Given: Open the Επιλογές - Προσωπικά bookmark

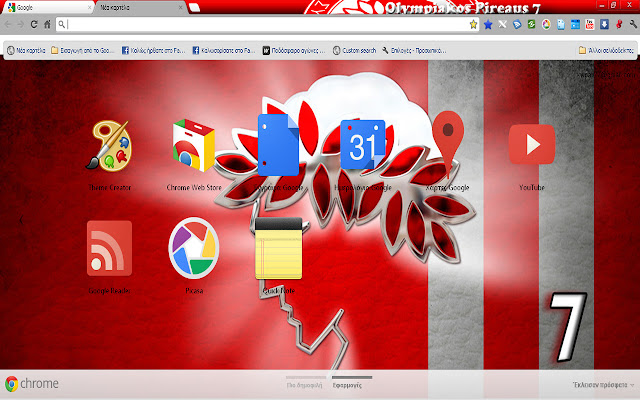Looking at the screenshot, I should pyautogui.click(x=414, y=51).
